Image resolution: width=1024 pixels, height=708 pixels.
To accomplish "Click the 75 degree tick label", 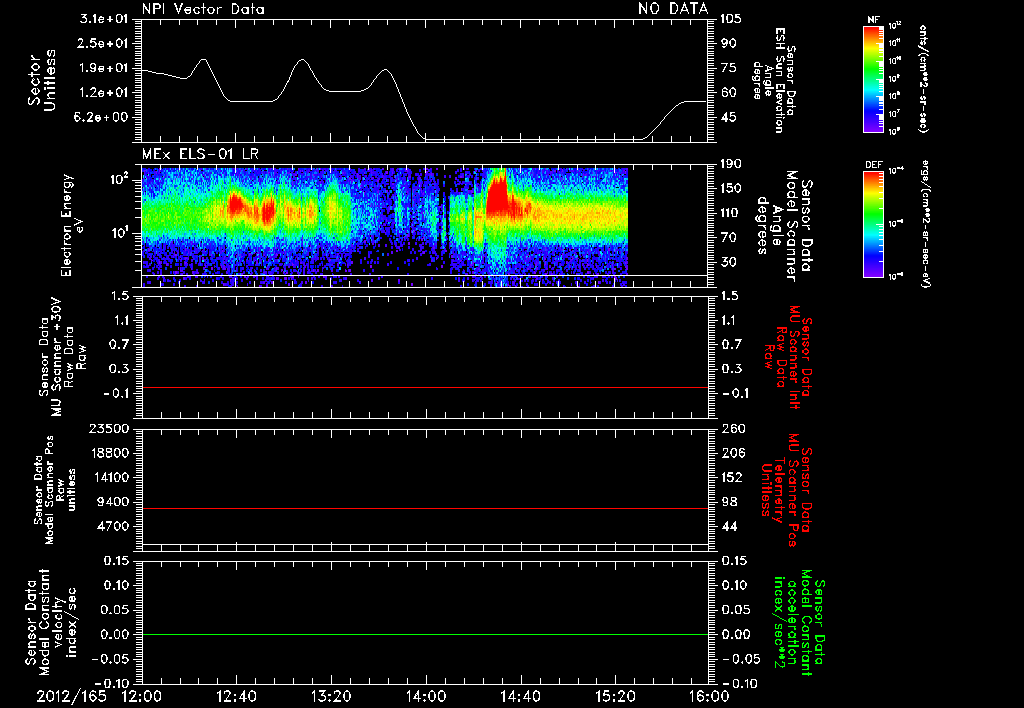I will tap(728, 68).
